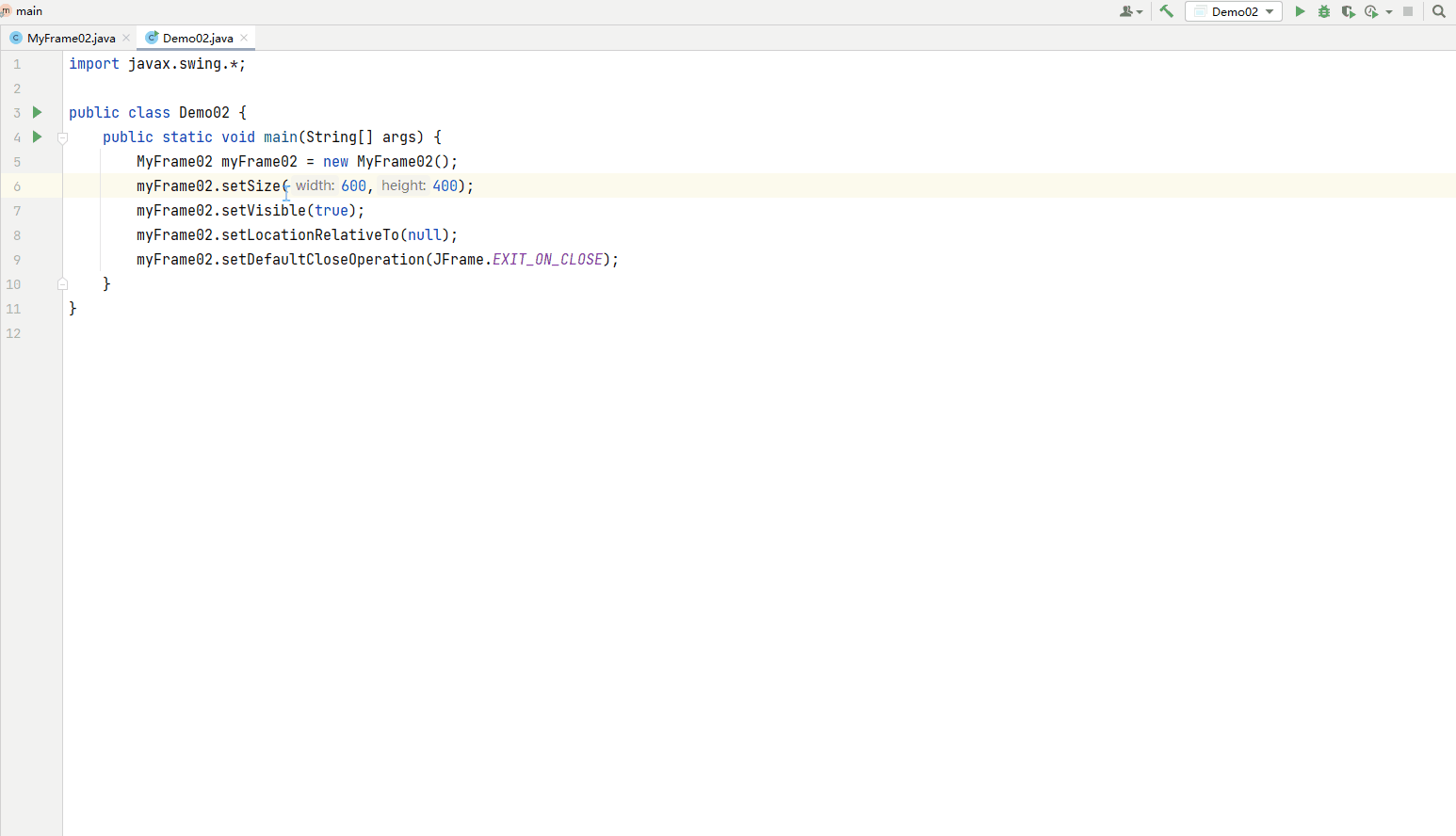Expand the profiler options dropdown arrow
The height and width of the screenshot is (836, 1456).
point(1389,12)
